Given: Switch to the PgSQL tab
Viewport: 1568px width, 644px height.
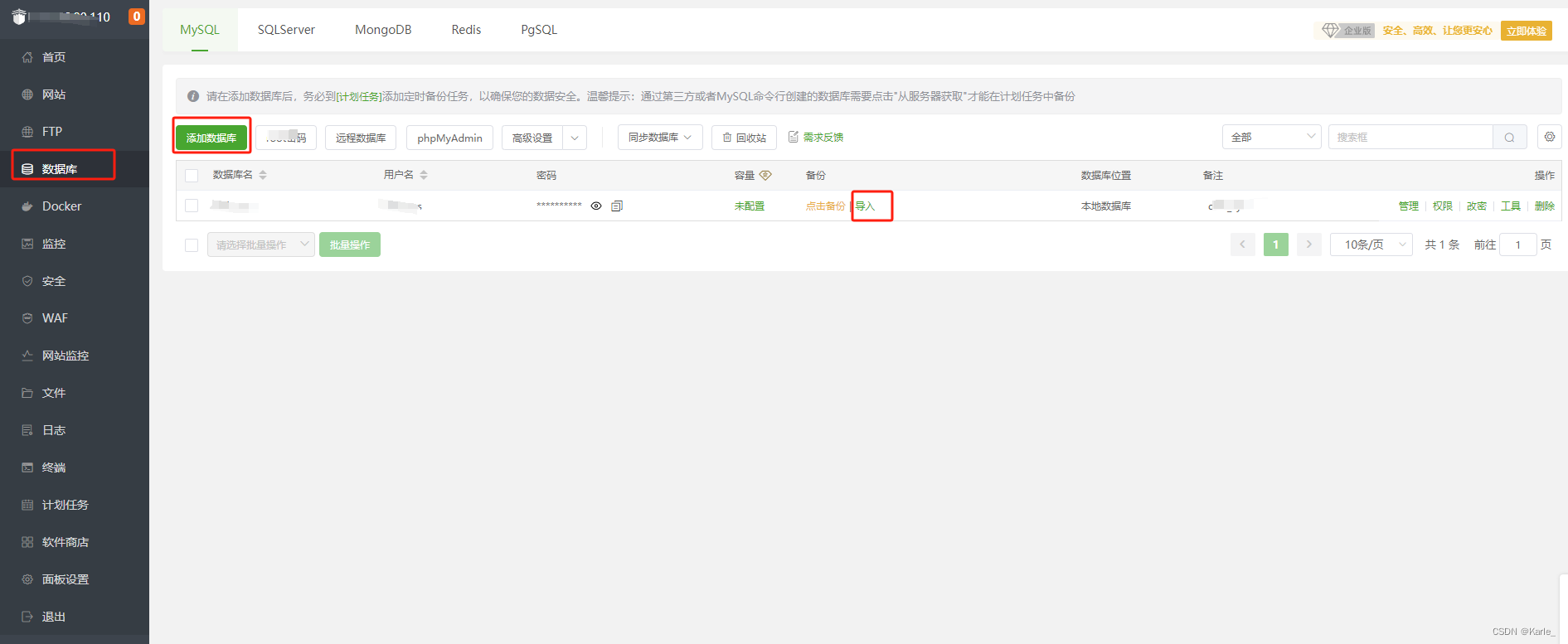Looking at the screenshot, I should 539,30.
